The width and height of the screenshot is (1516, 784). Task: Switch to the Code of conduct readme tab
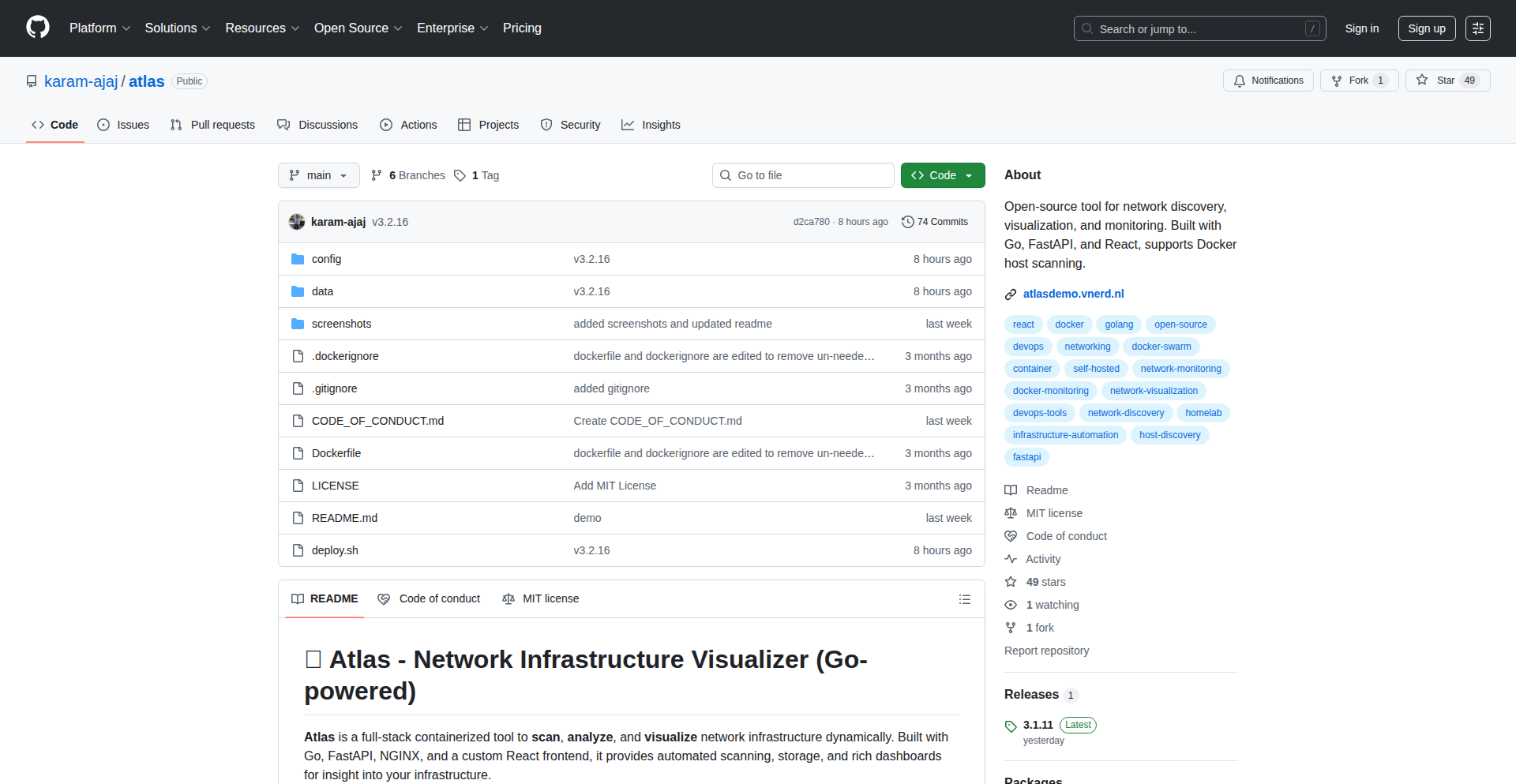pos(429,598)
